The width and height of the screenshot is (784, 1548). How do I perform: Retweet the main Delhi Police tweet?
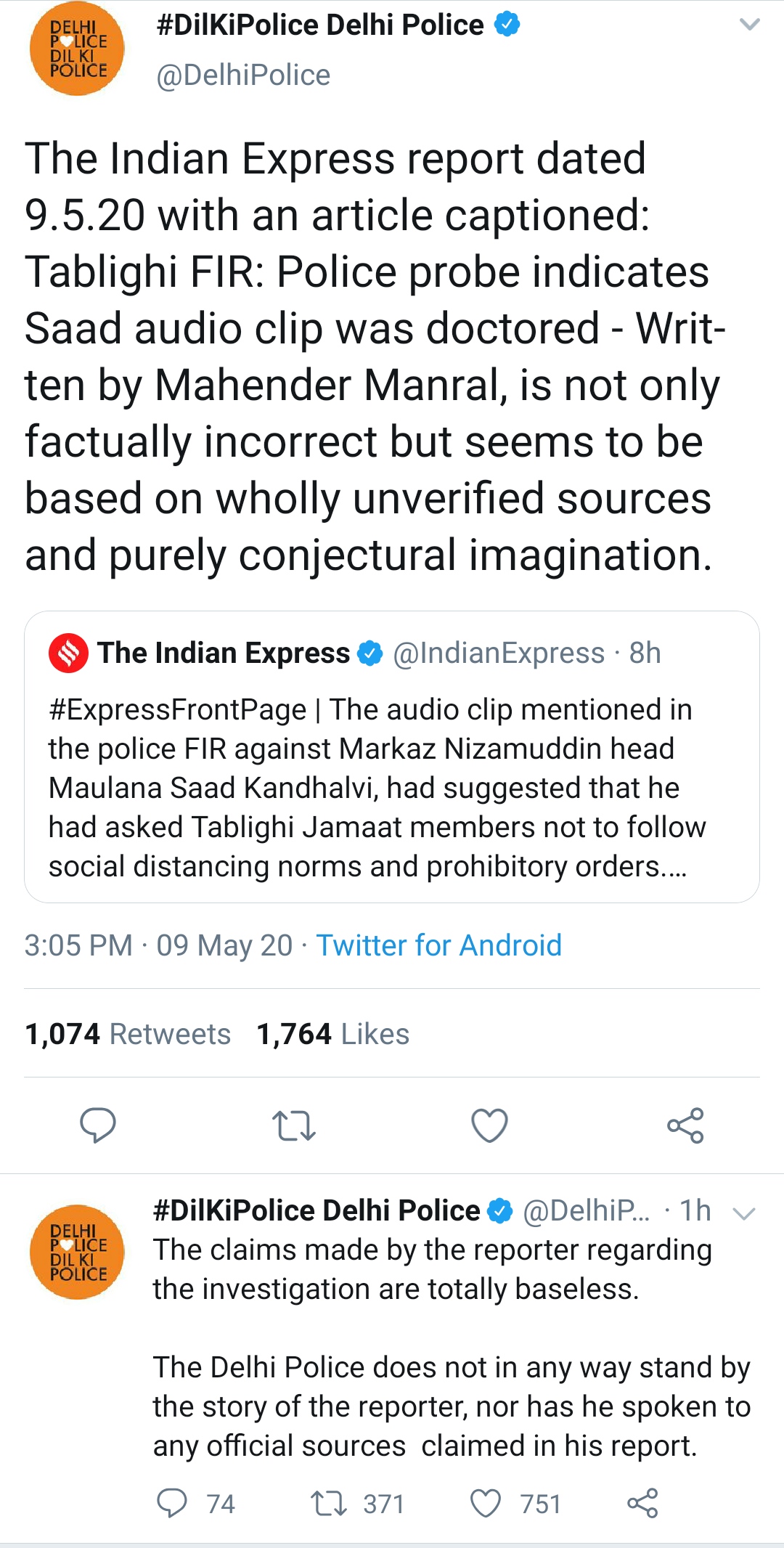point(293,1125)
